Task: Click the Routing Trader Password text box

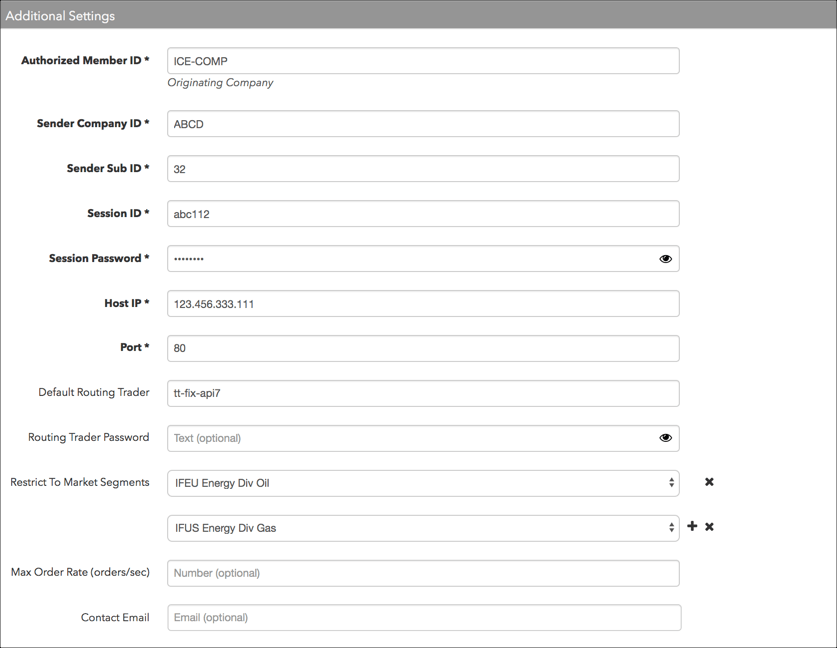Action: (411, 438)
